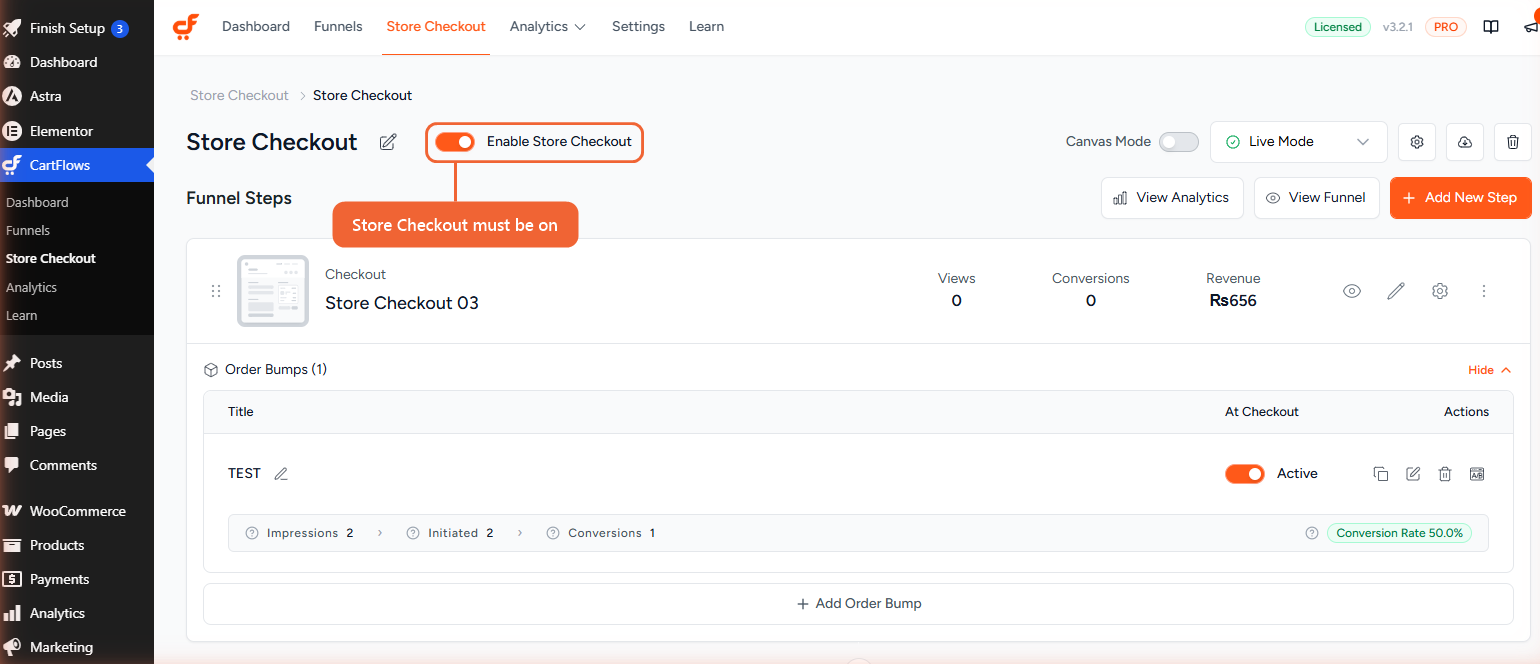Select Store Checkout top tab
The width and height of the screenshot is (1540, 664).
(436, 27)
